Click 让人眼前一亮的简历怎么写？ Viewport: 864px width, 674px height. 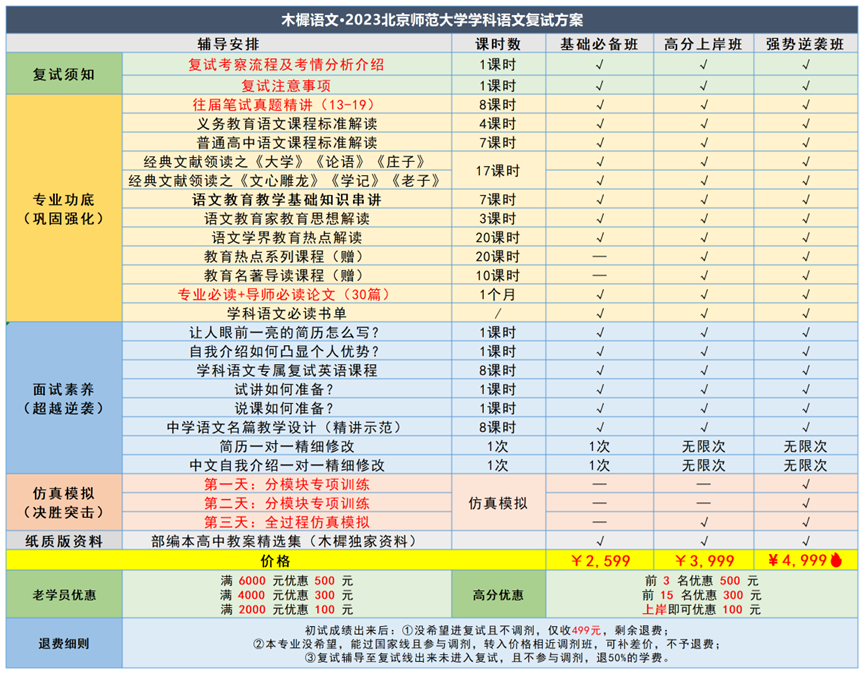click(x=287, y=332)
